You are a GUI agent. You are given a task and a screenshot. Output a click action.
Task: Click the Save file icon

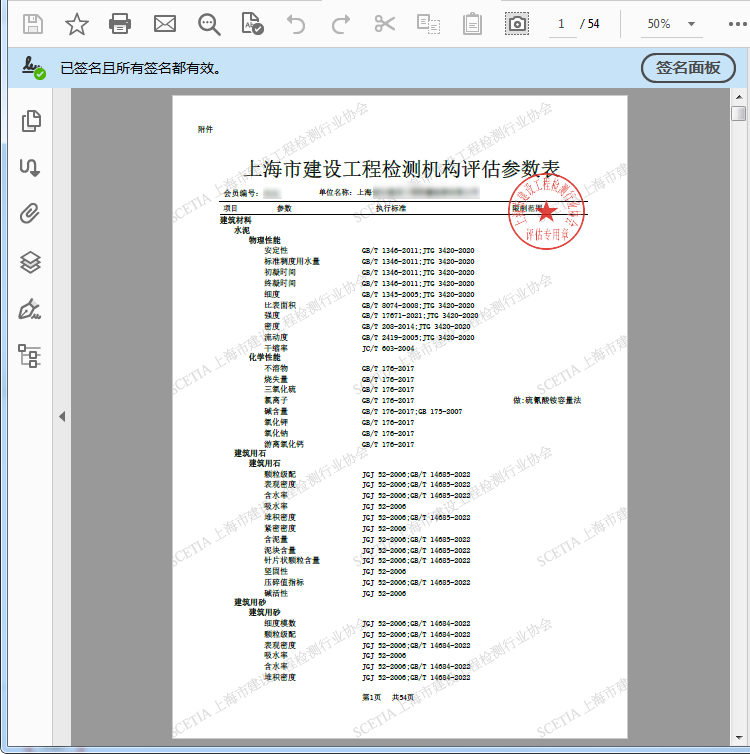pyautogui.click(x=33, y=23)
